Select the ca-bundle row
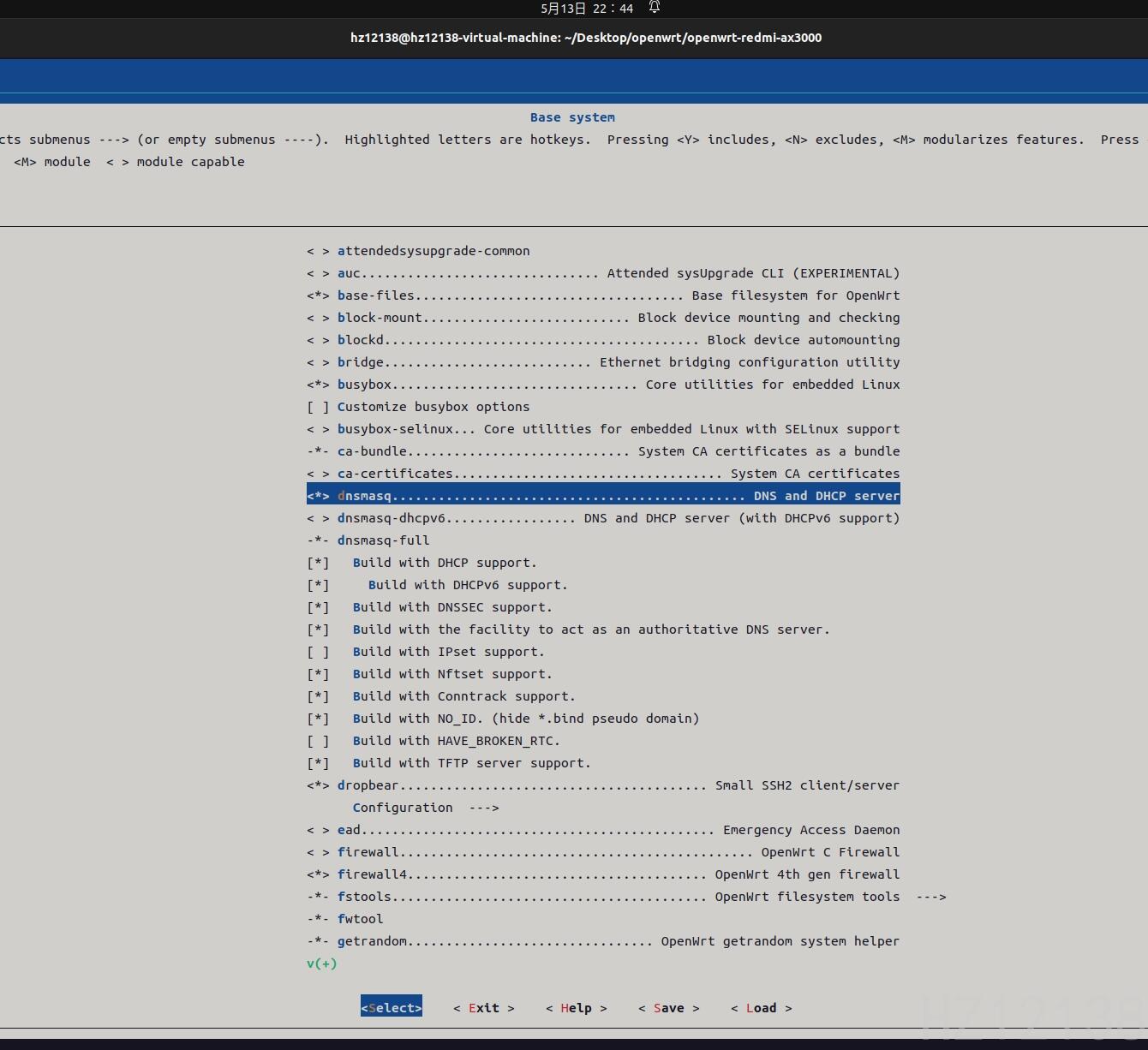 click(x=603, y=451)
